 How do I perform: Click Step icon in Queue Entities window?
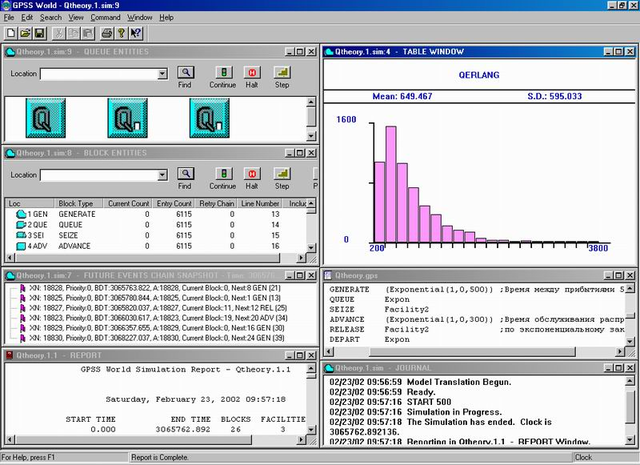(x=282, y=73)
